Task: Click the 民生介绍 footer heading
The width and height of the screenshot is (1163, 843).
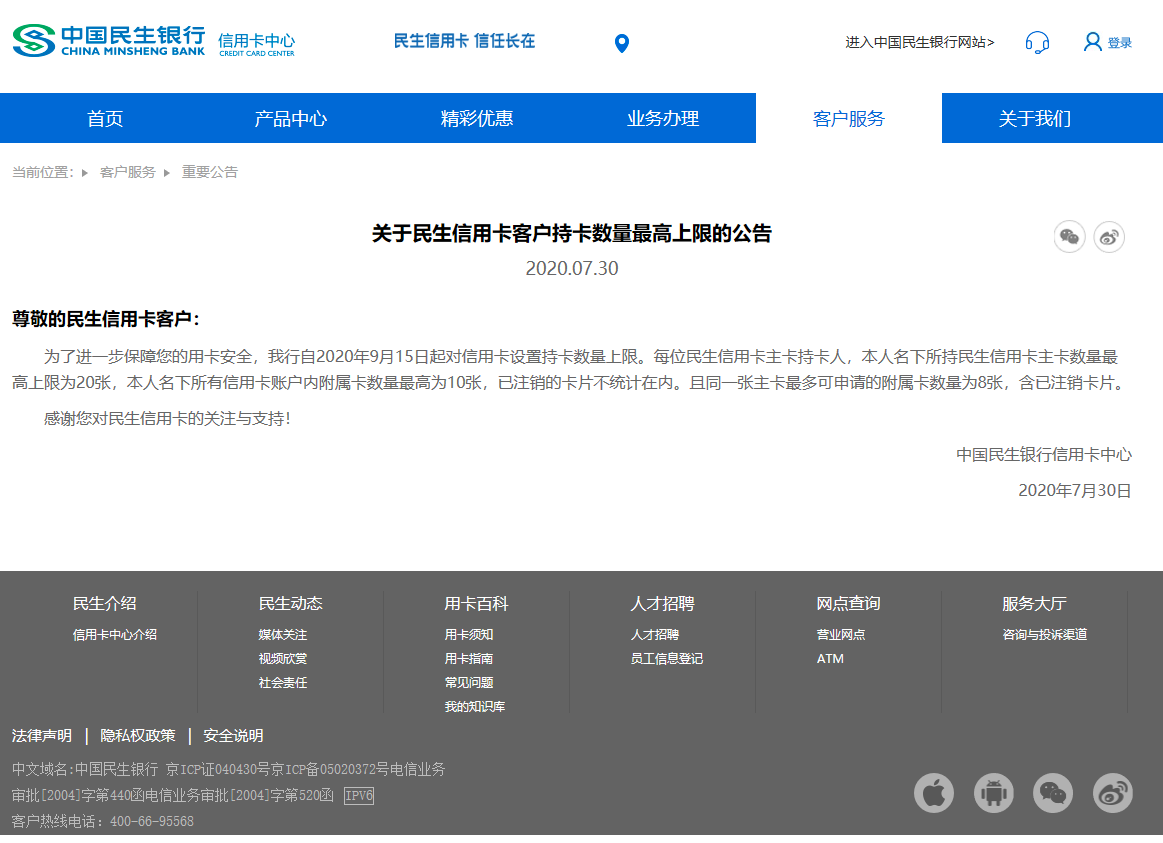Action: [x=105, y=604]
